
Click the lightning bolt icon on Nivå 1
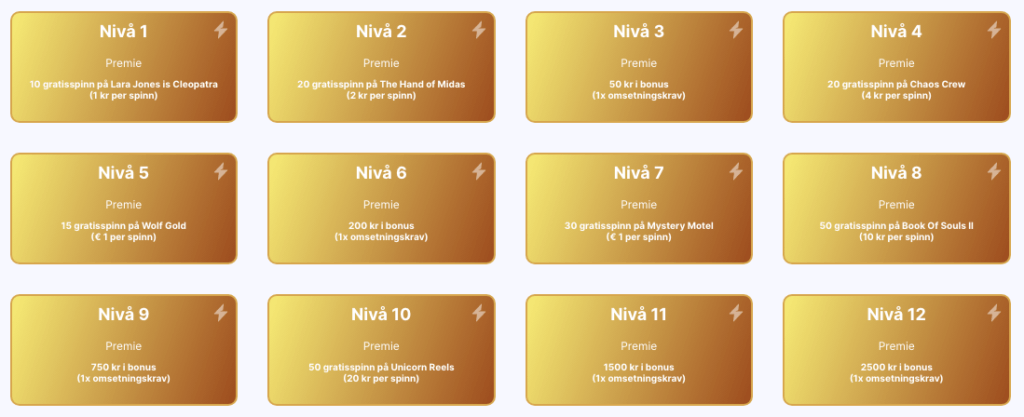(x=221, y=30)
